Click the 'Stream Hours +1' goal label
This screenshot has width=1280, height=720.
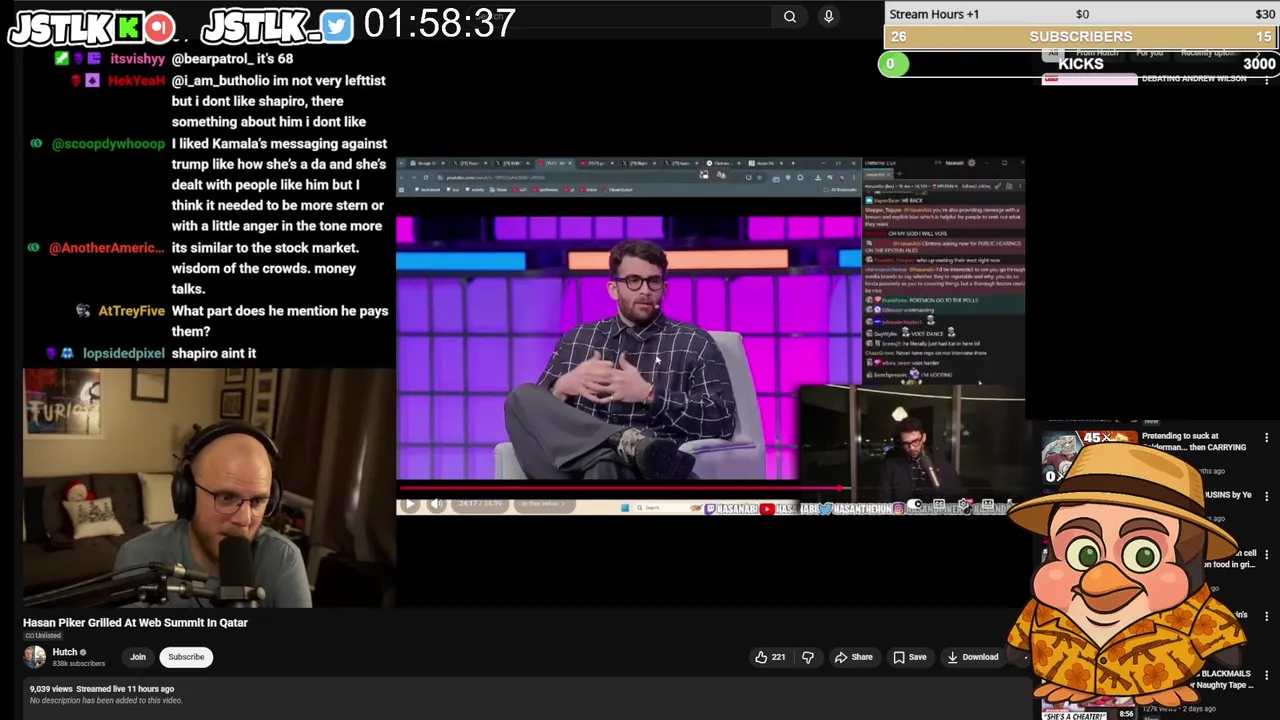(x=934, y=14)
